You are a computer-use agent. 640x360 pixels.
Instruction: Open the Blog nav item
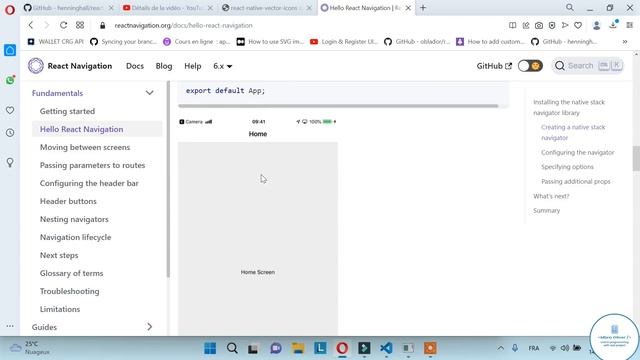(x=164, y=66)
